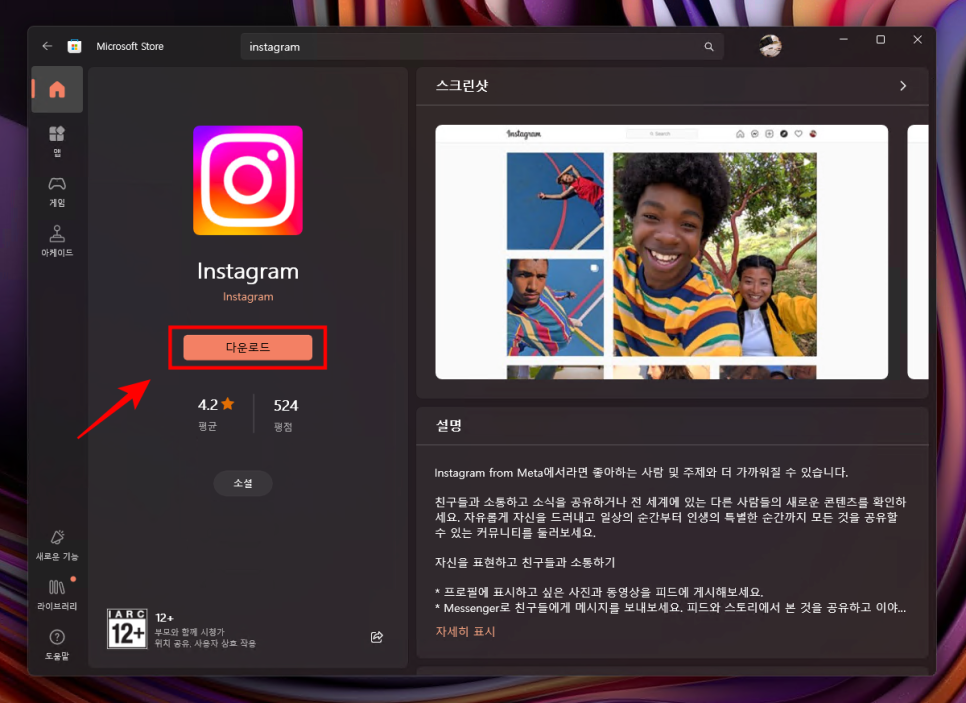Viewport: 966px width, 703px height.
Task: Open the 게임 (Games) sidebar section
Action: 57,192
